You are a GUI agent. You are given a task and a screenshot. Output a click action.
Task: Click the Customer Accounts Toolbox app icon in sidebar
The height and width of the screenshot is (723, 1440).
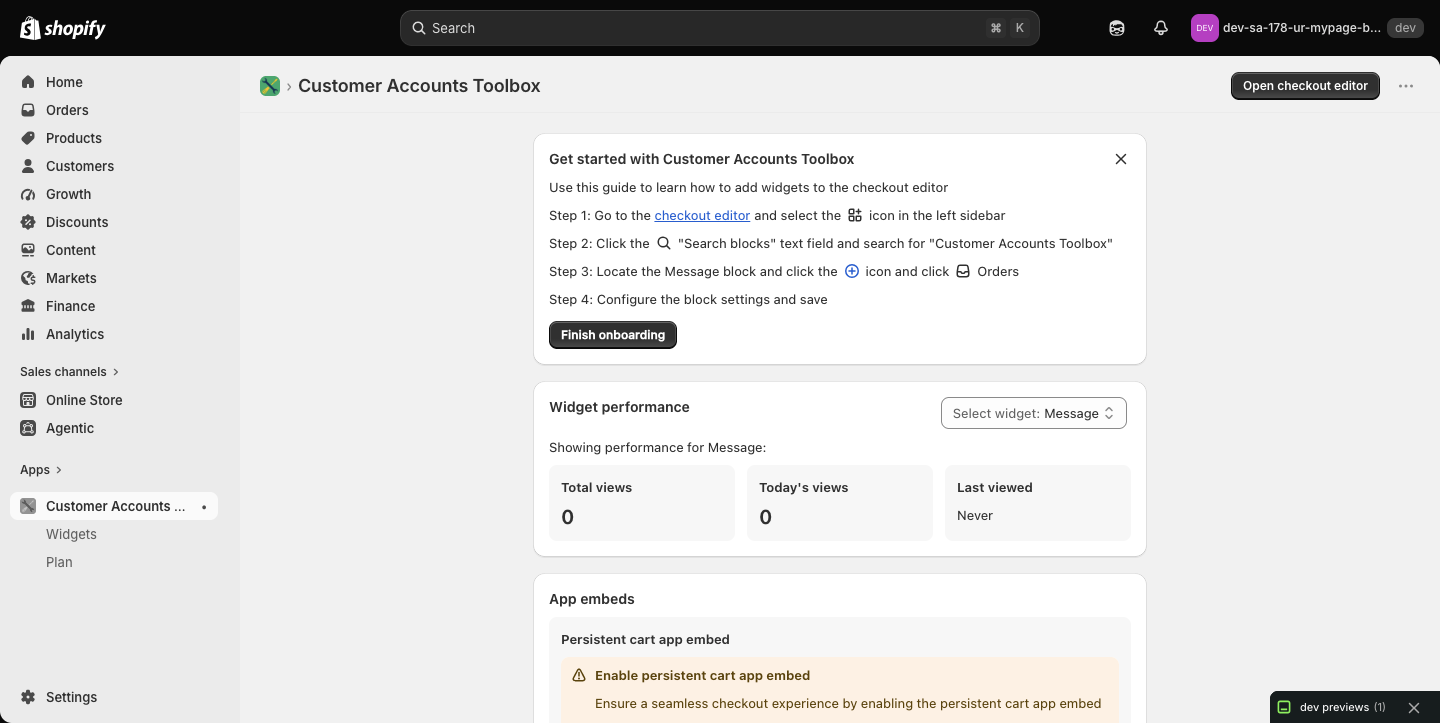point(28,506)
